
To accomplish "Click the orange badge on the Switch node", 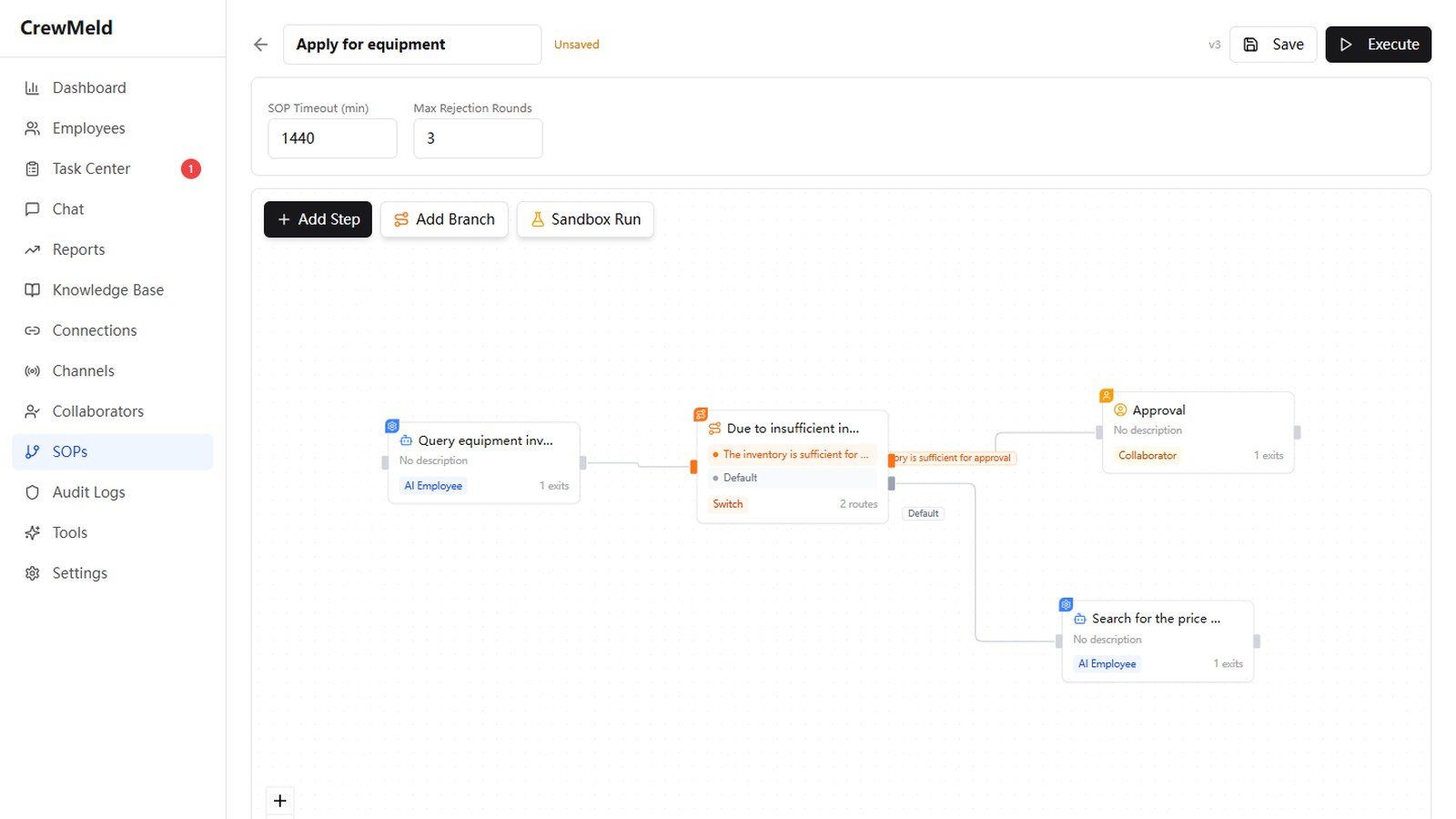I will pyautogui.click(x=701, y=414).
